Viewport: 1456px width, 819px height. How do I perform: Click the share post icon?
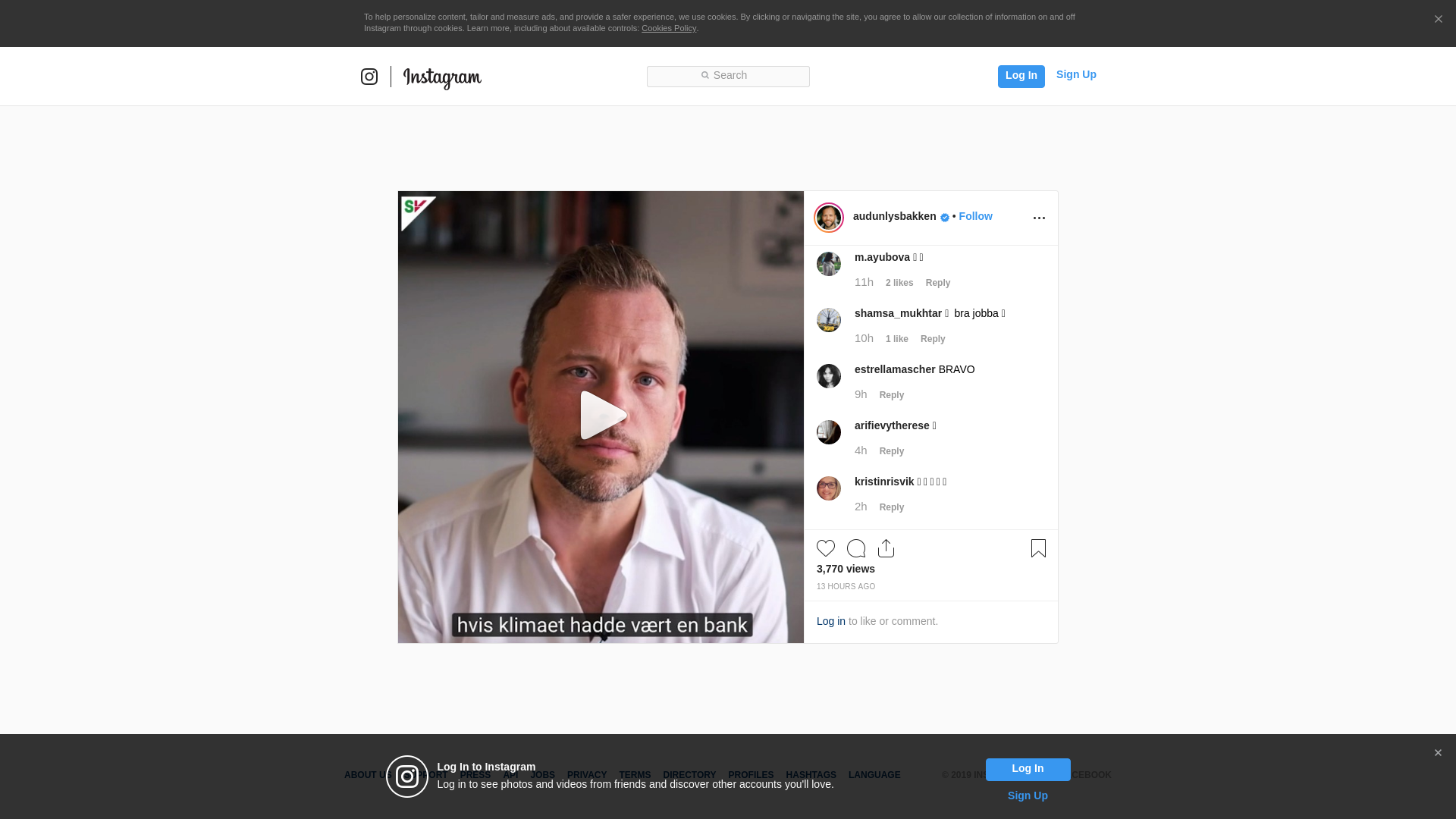tap(886, 548)
